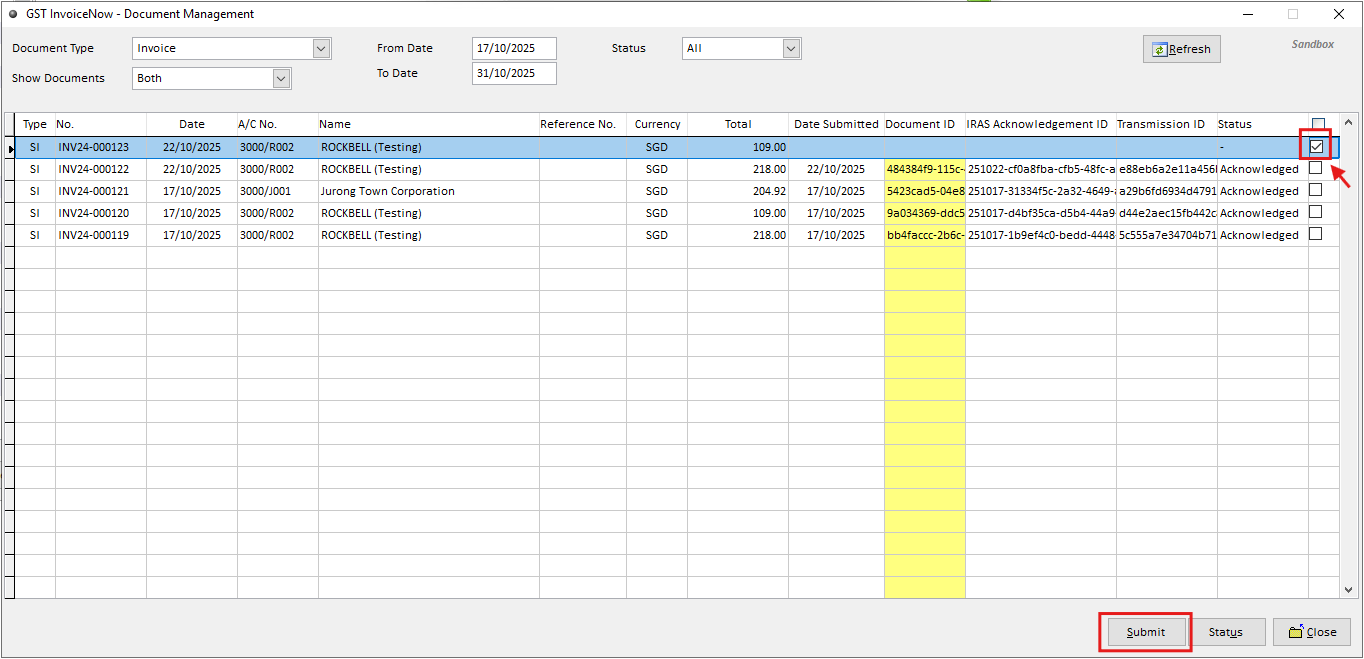Open the Status filter dropdown
Viewport: 1364px width, 659px height.
point(791,48)
